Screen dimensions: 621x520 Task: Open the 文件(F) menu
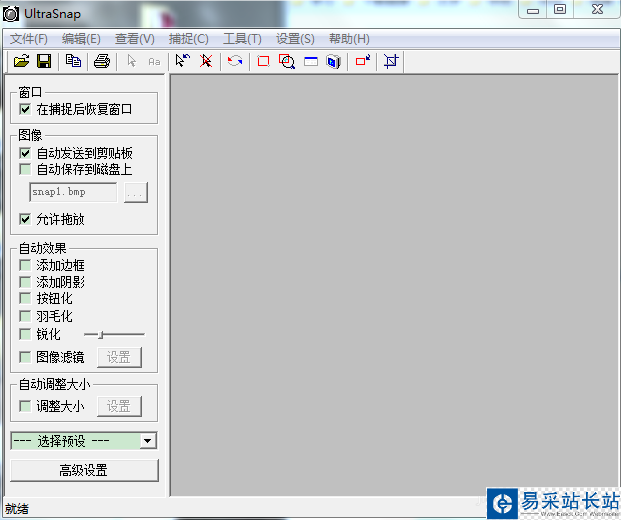tap(29, 39)
